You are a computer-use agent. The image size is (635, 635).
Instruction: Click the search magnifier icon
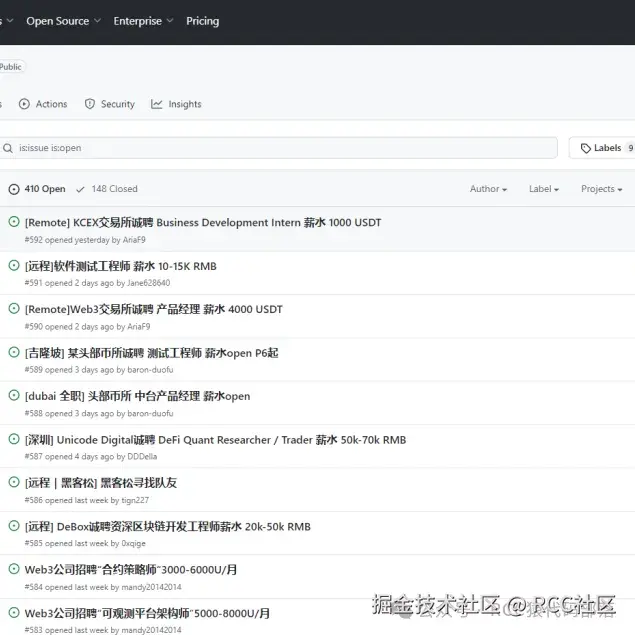click(8, 148)
